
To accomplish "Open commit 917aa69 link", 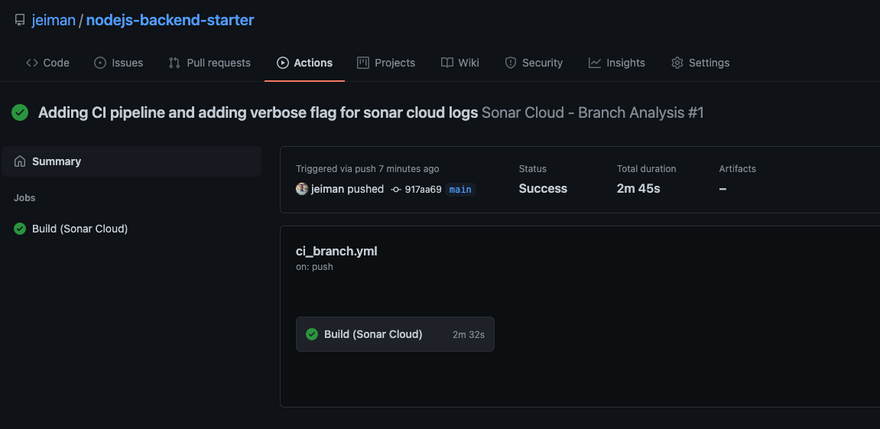I will 423,189.
